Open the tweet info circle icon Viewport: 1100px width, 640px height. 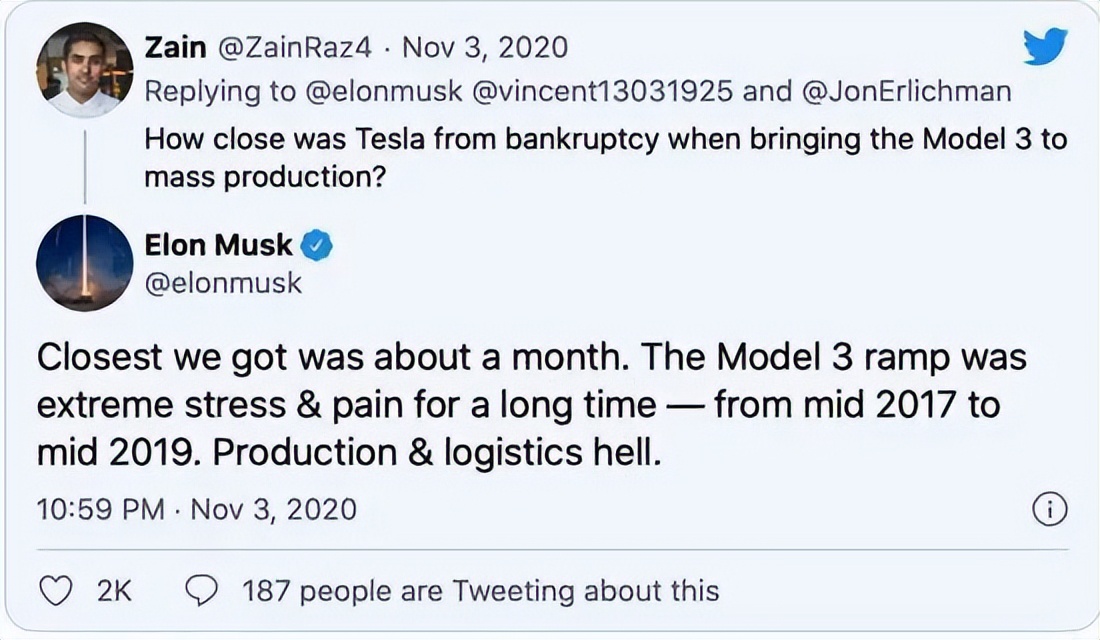1048,509
